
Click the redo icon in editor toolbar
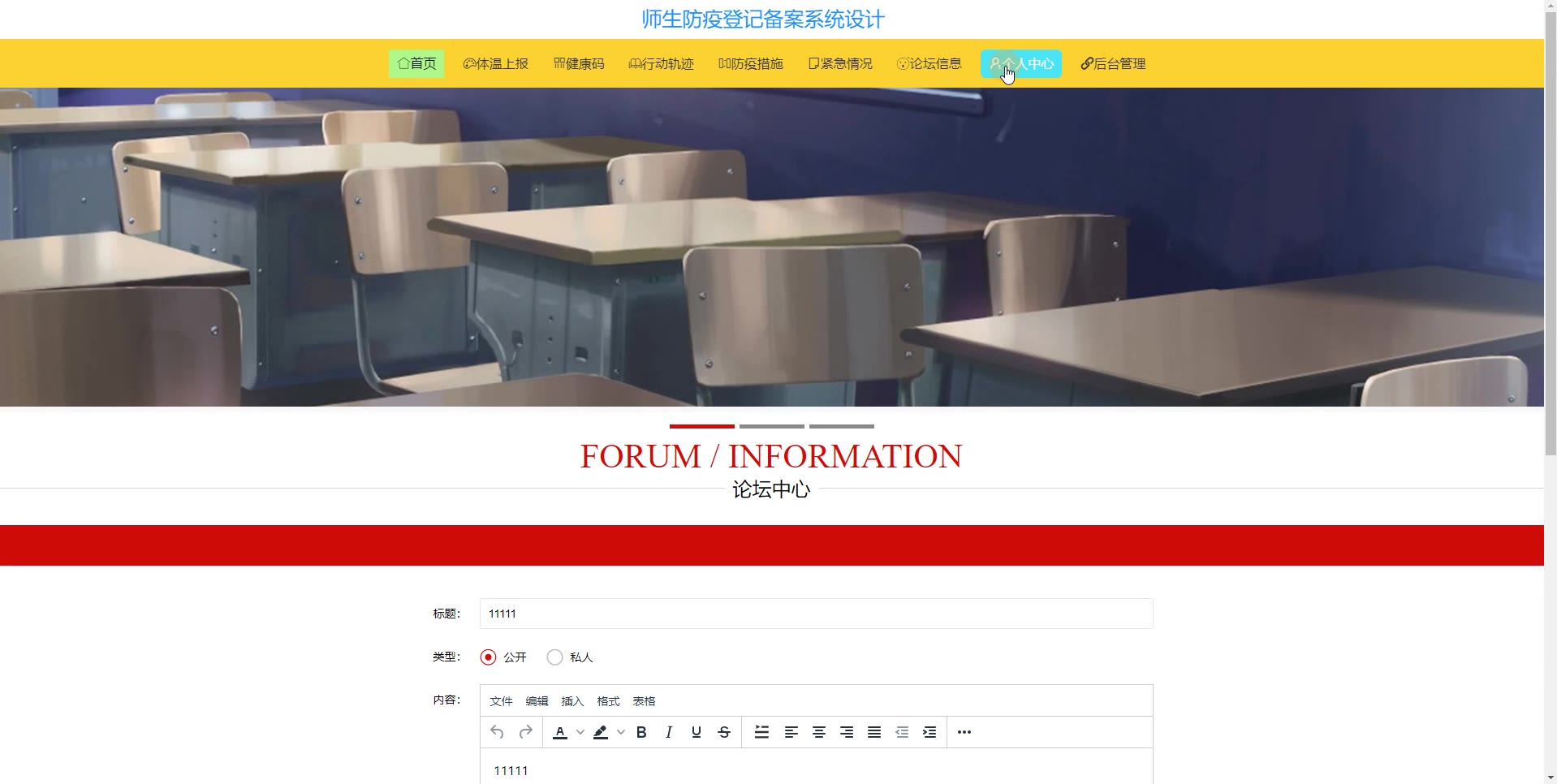coord(525,732)
